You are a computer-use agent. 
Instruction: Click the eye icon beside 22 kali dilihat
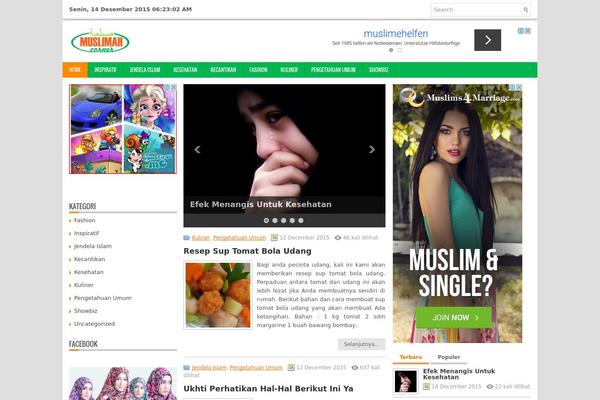[490, 387]
